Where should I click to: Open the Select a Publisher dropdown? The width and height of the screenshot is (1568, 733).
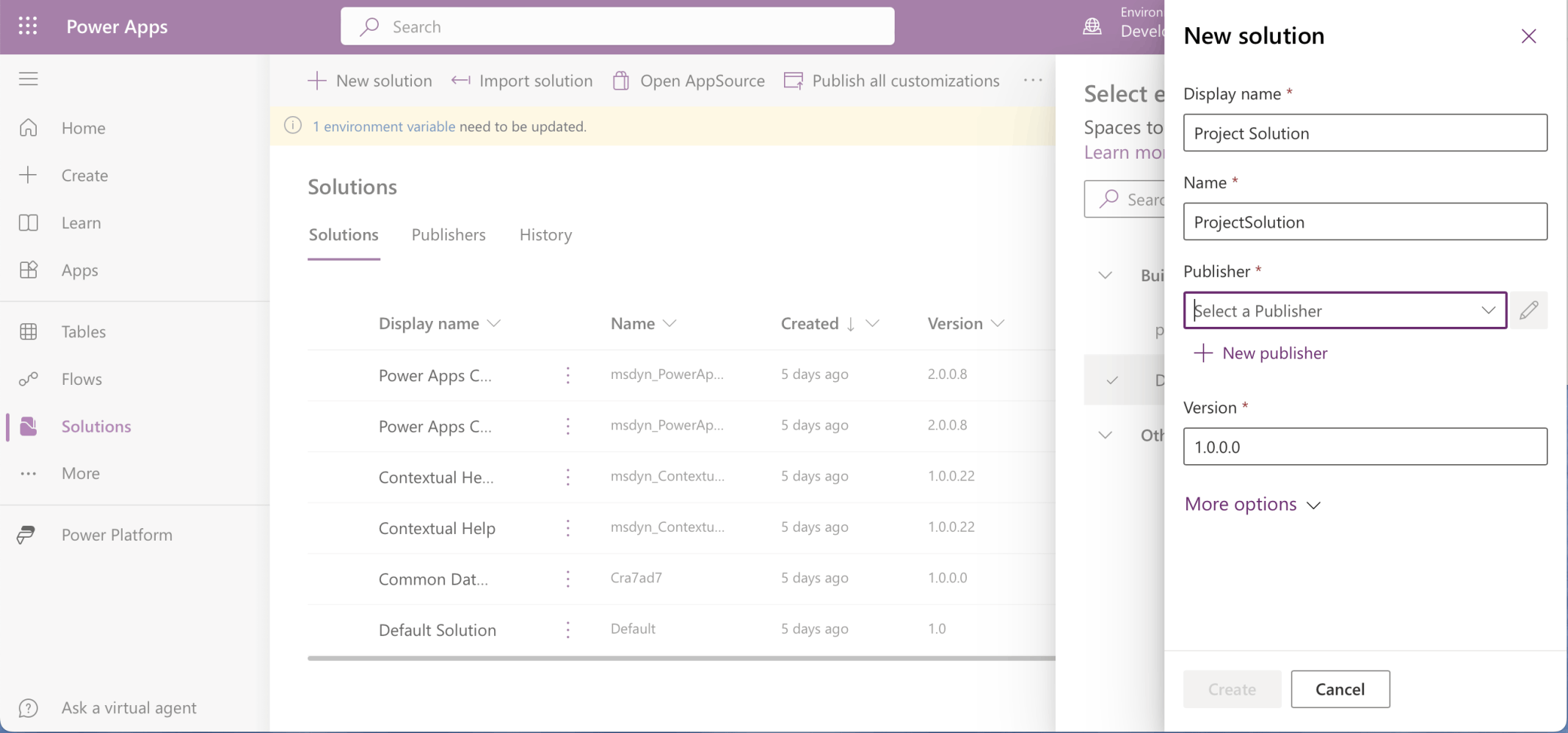pos(1344,311)
